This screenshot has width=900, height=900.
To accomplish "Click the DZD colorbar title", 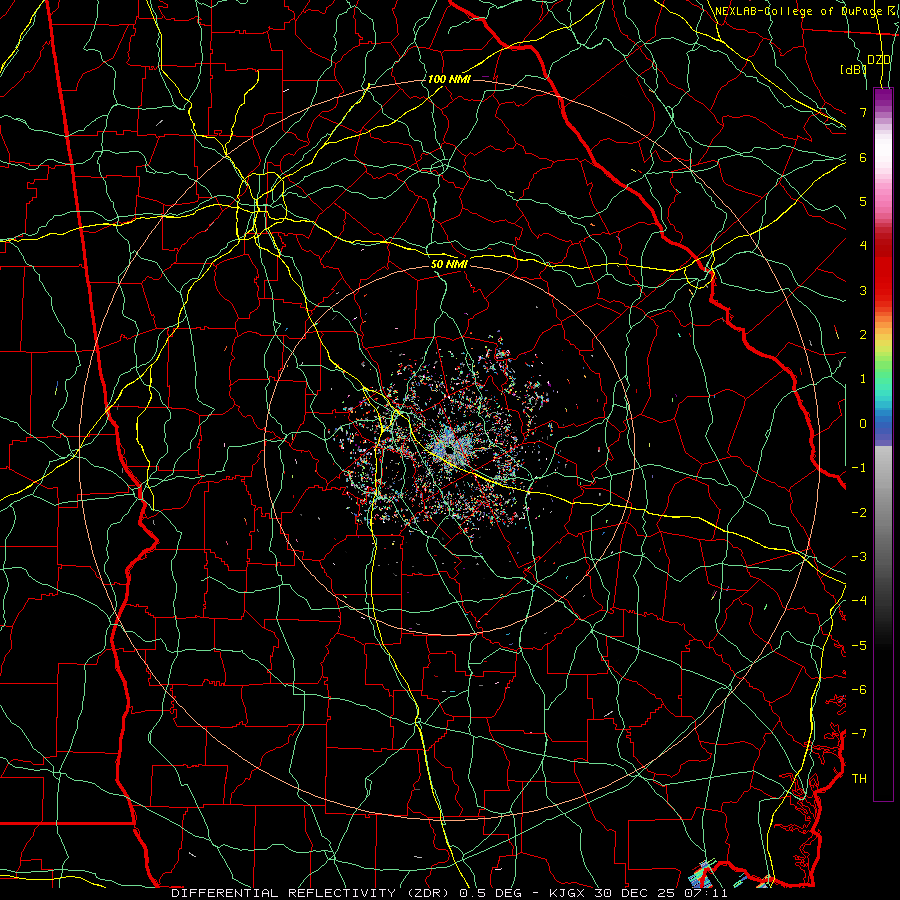I will pos(879,60).
